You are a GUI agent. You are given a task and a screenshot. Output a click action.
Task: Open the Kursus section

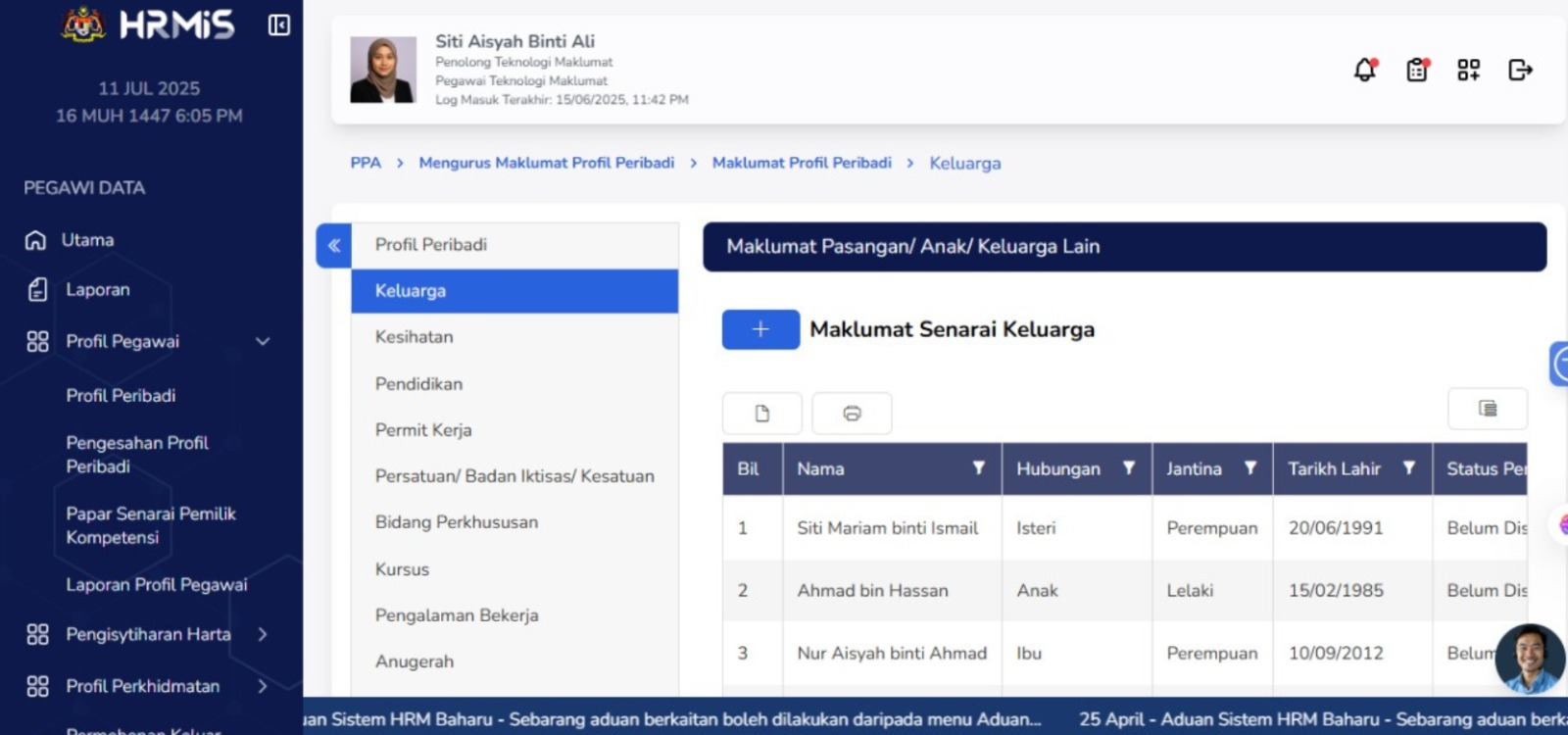tap(514, 569)
